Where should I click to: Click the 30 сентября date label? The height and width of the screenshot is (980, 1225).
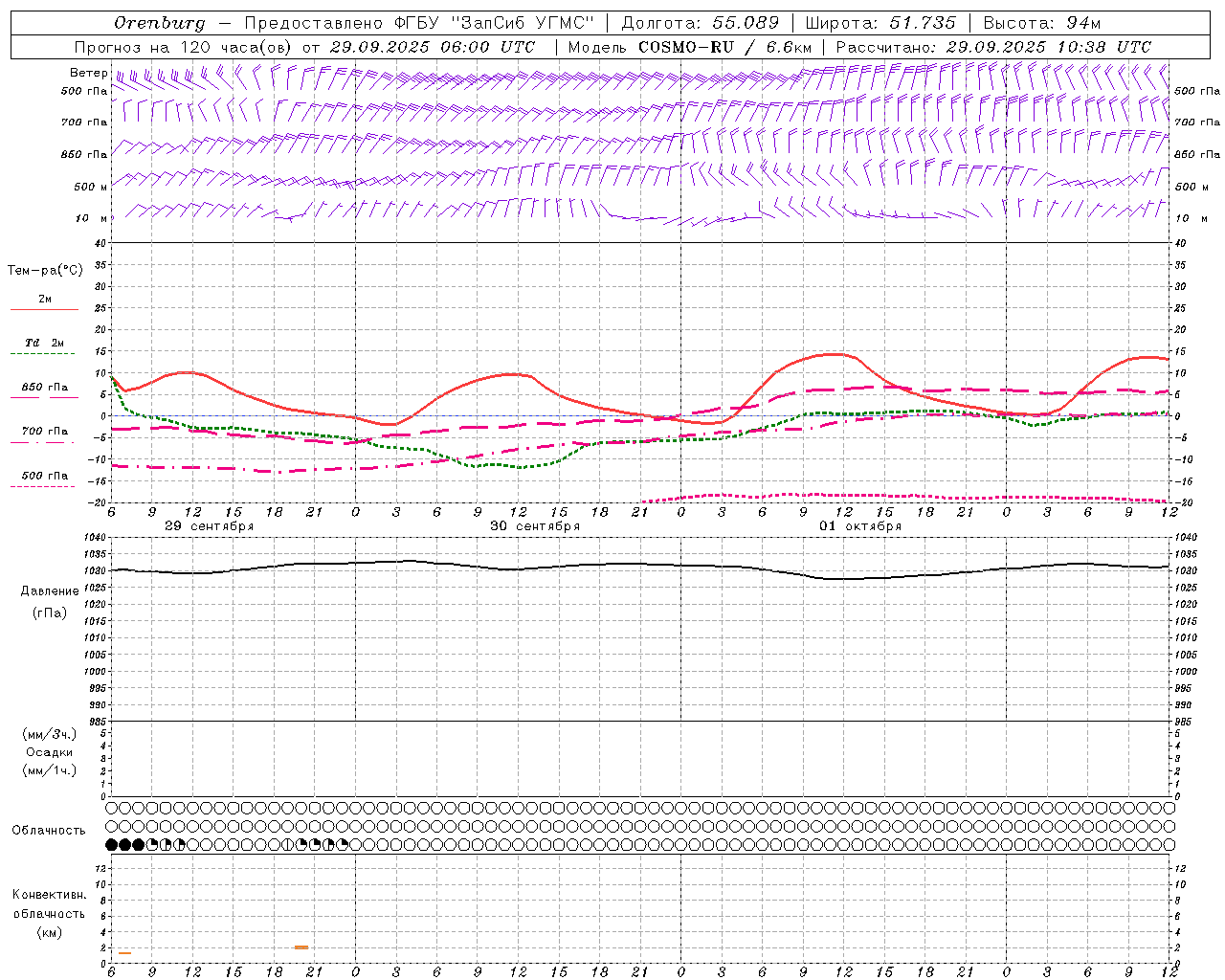click(x=535, y=525)
